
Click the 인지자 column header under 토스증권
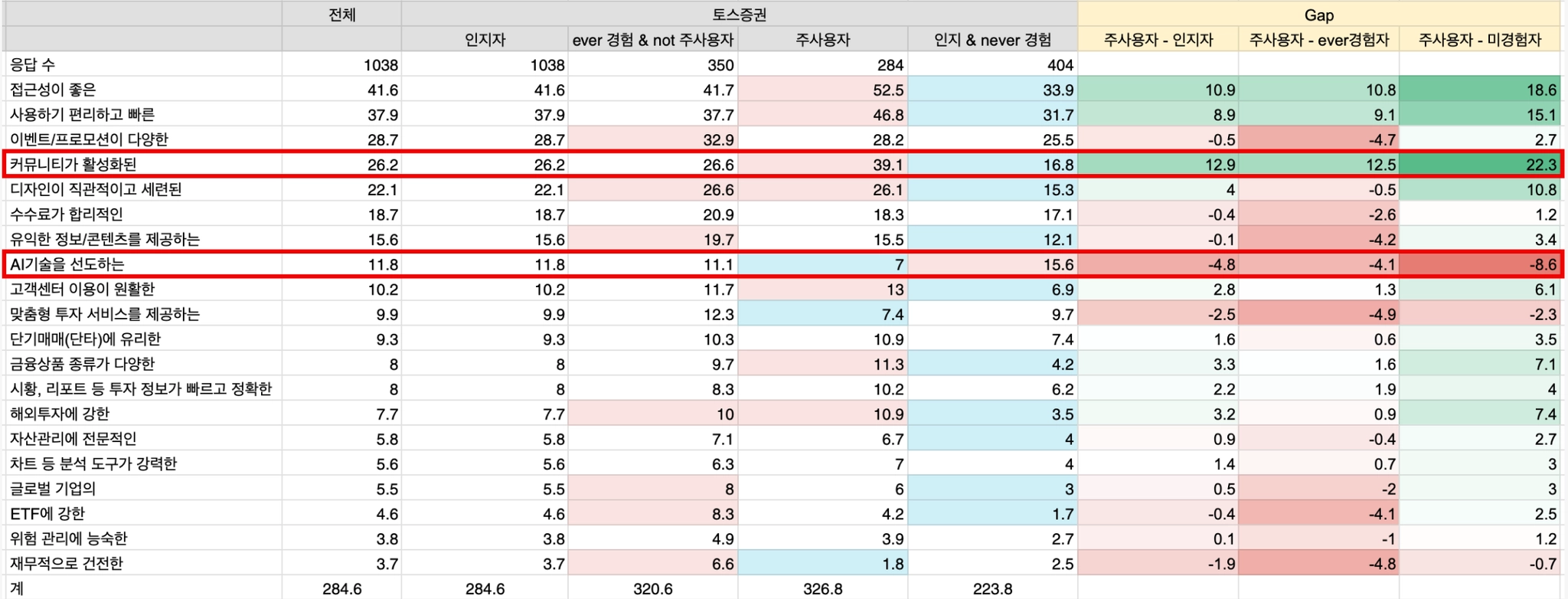[x=485, y=40]
